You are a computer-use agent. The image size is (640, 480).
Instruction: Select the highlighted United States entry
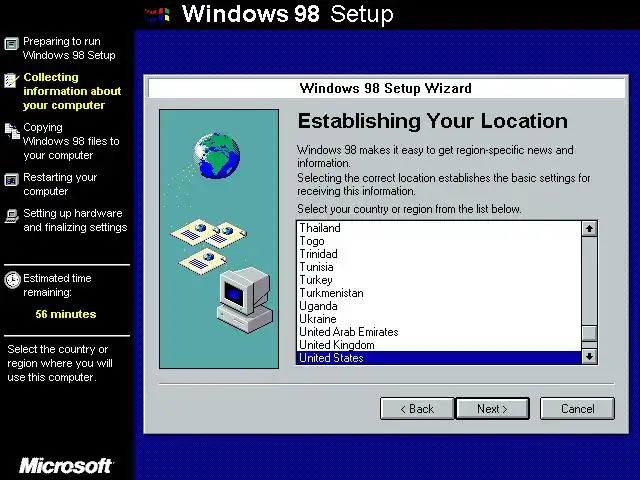439,358
